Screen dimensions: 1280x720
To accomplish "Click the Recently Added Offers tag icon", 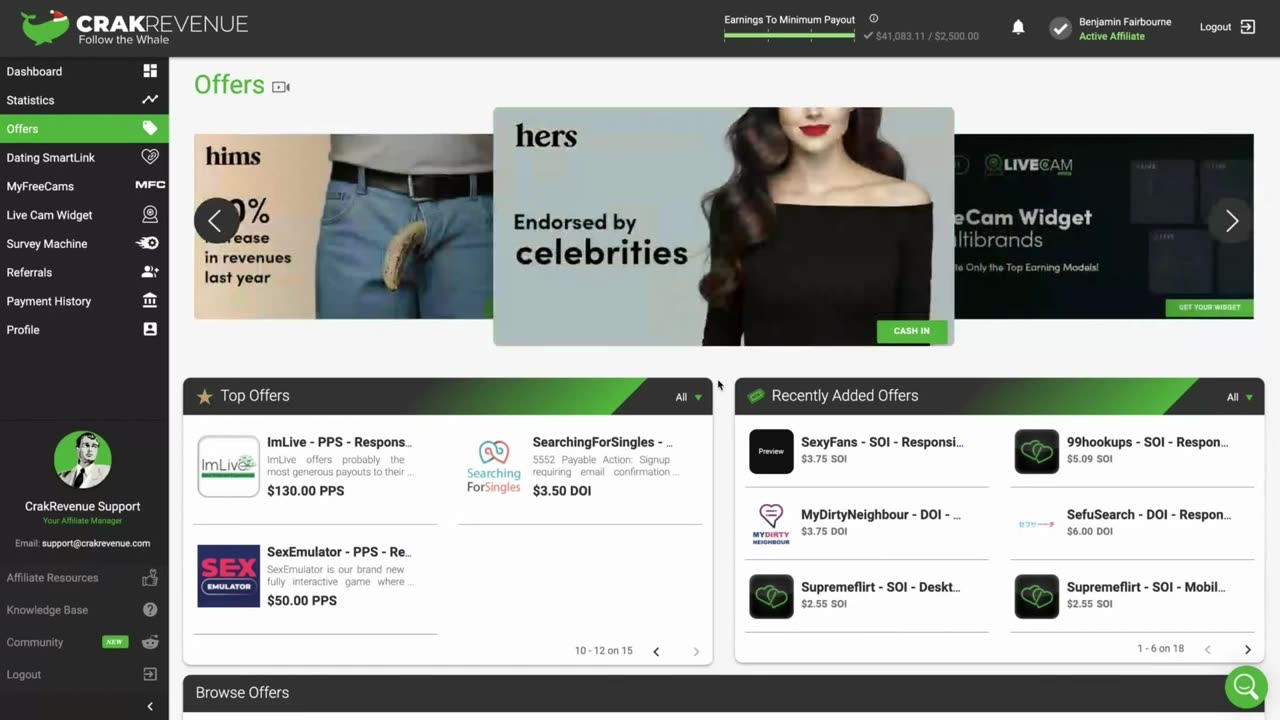I will coord(756,396).
